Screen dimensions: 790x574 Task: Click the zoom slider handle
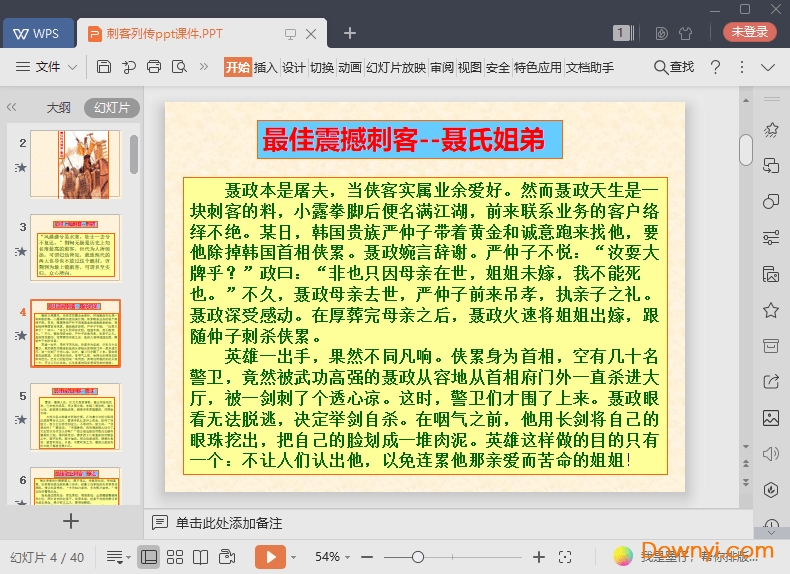(x=418, y=557)
